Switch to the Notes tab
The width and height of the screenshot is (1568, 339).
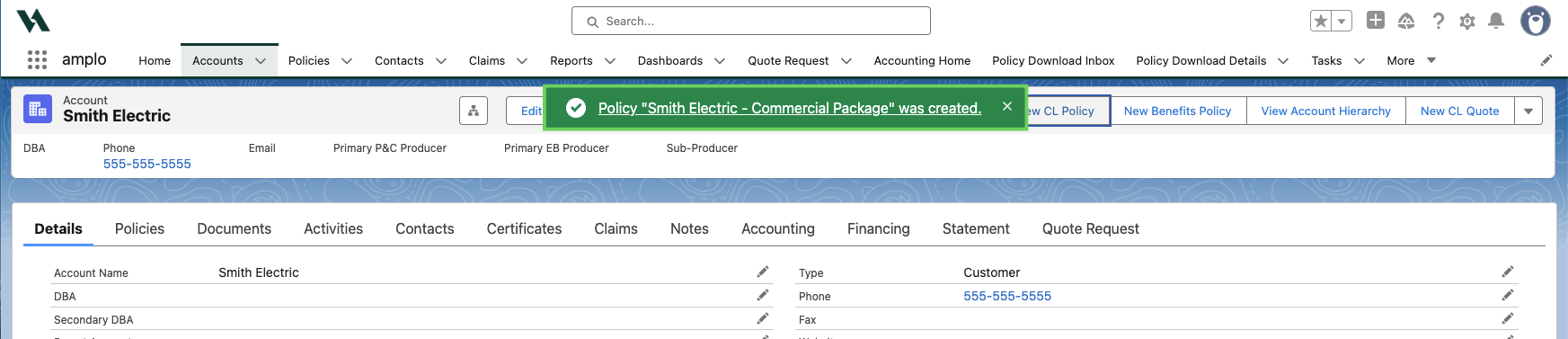(x=689, y=228)
